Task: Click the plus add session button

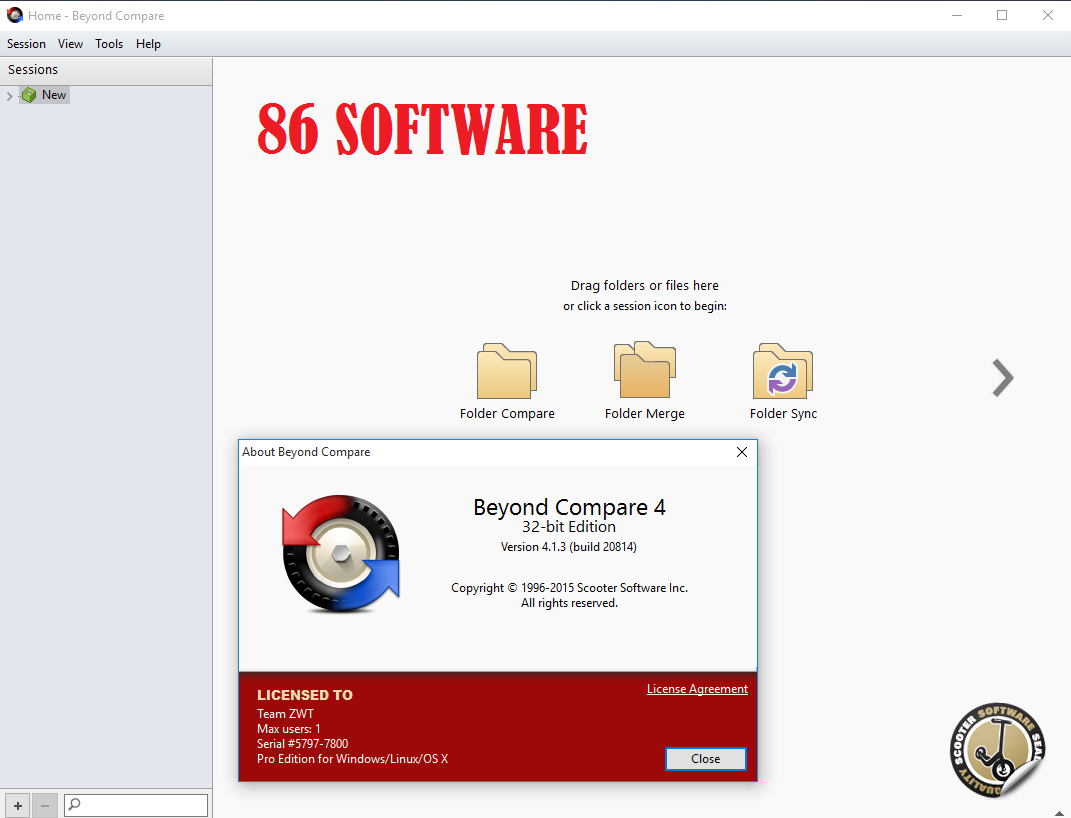Action: 18,806
